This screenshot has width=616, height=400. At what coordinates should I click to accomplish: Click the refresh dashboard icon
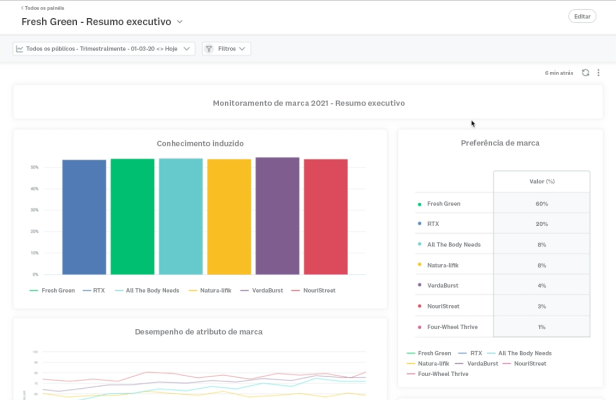click(x=586, y=73)
